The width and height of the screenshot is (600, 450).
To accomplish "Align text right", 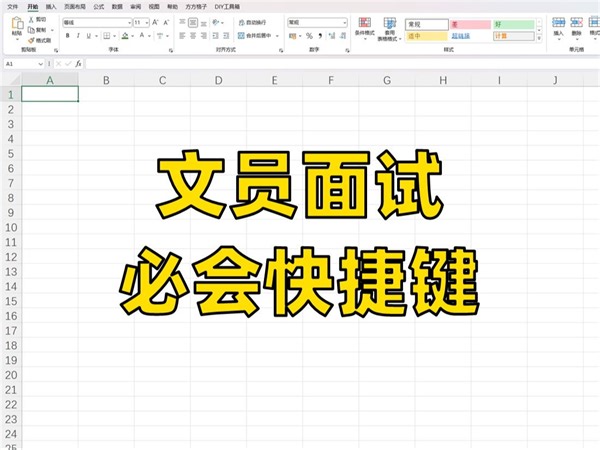I will tap(204, 36).
